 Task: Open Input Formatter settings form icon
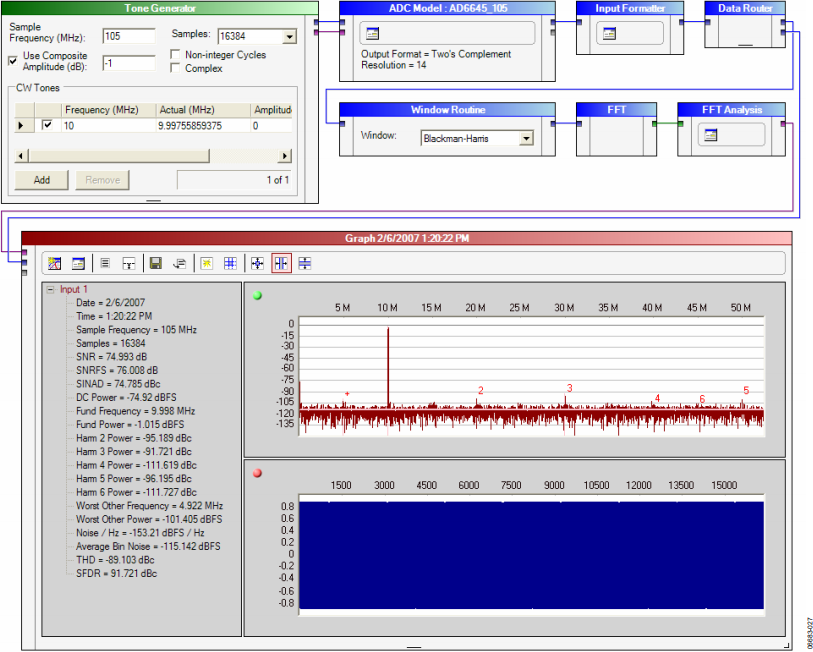(x=609, y=34)
